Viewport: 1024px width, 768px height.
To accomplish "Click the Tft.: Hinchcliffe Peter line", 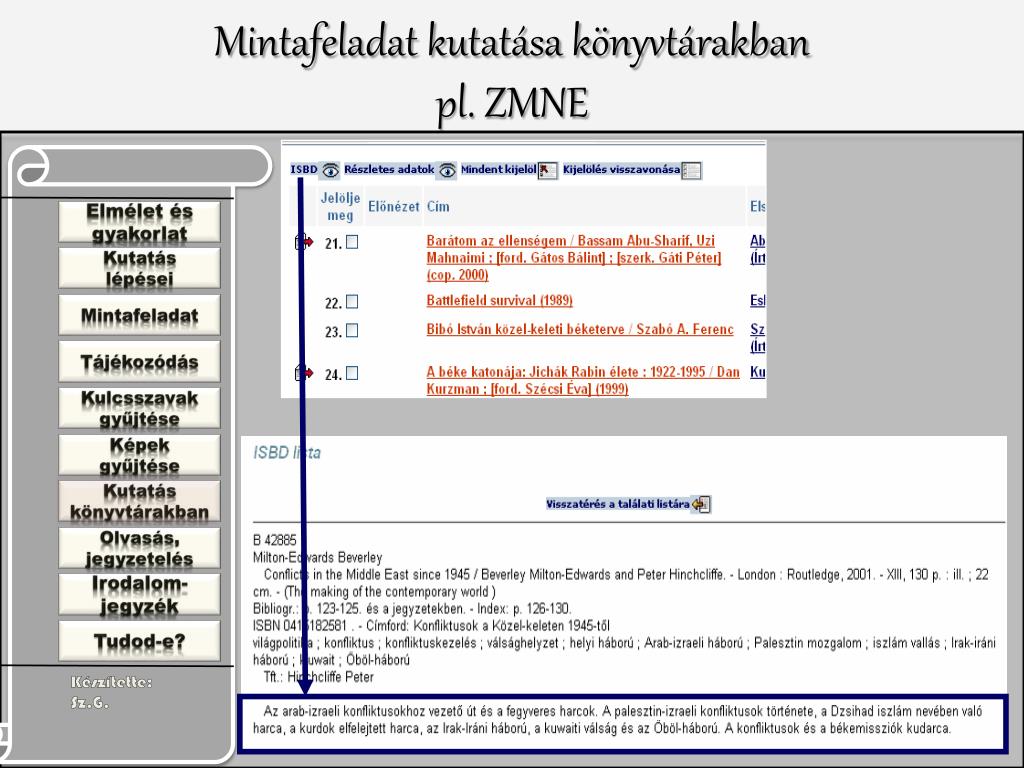I will (319, 677).
